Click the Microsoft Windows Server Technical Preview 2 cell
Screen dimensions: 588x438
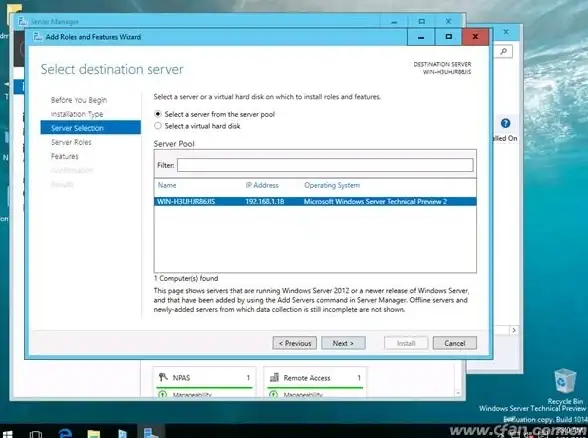pos(375,201)
